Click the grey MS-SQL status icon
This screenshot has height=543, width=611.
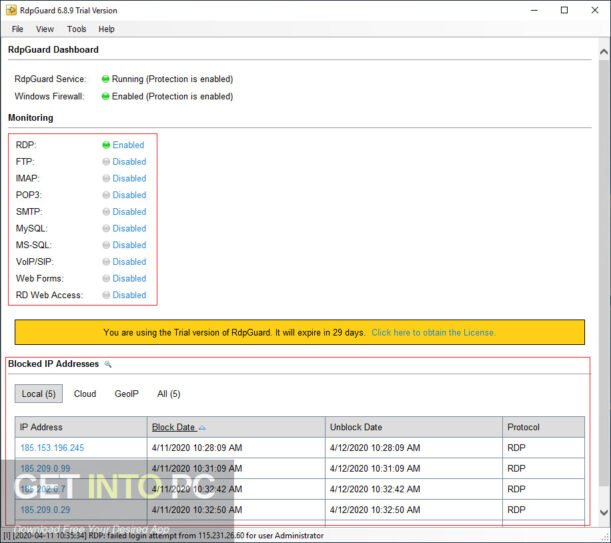[x=106, y=245]
